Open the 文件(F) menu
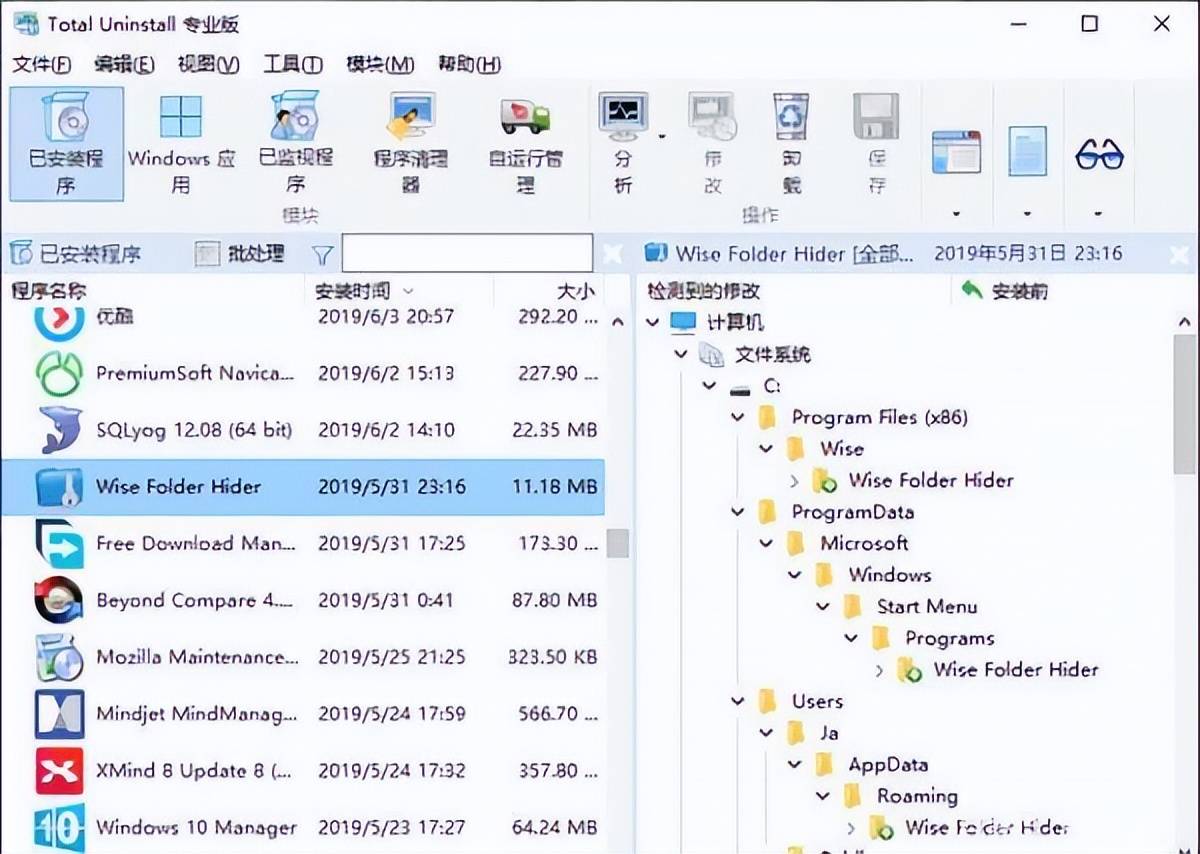This screenshot has height=854, width=1200. click(42, 65)
